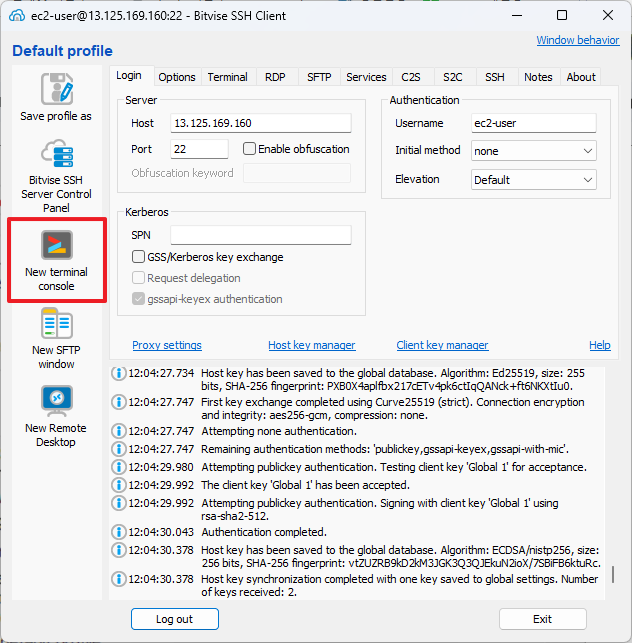Click the Obfuscation keyword field
This screenshot has height=643, width=632.
[x=297, y=173]
